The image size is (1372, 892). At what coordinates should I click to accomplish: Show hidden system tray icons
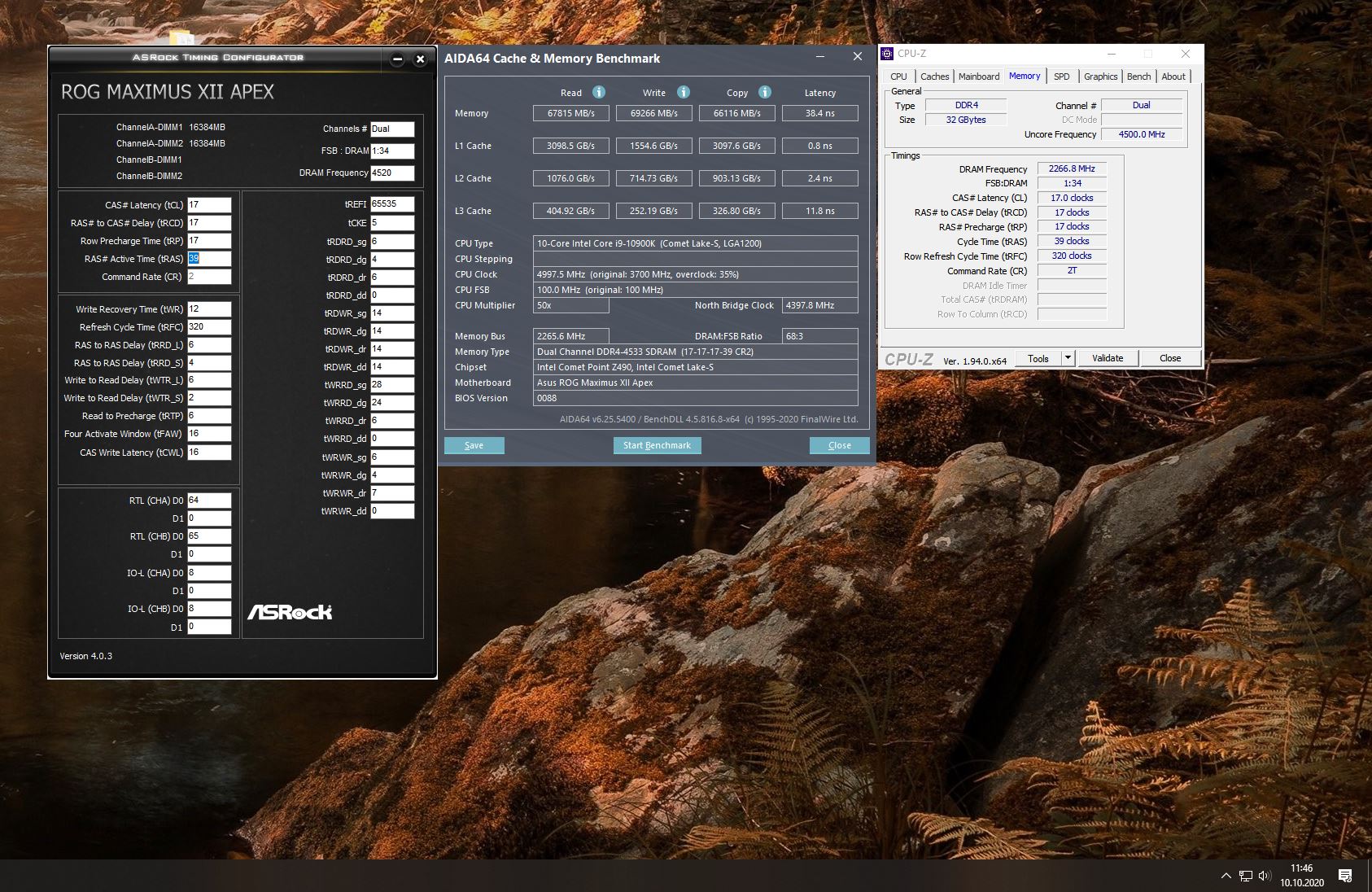(1226, 876)
